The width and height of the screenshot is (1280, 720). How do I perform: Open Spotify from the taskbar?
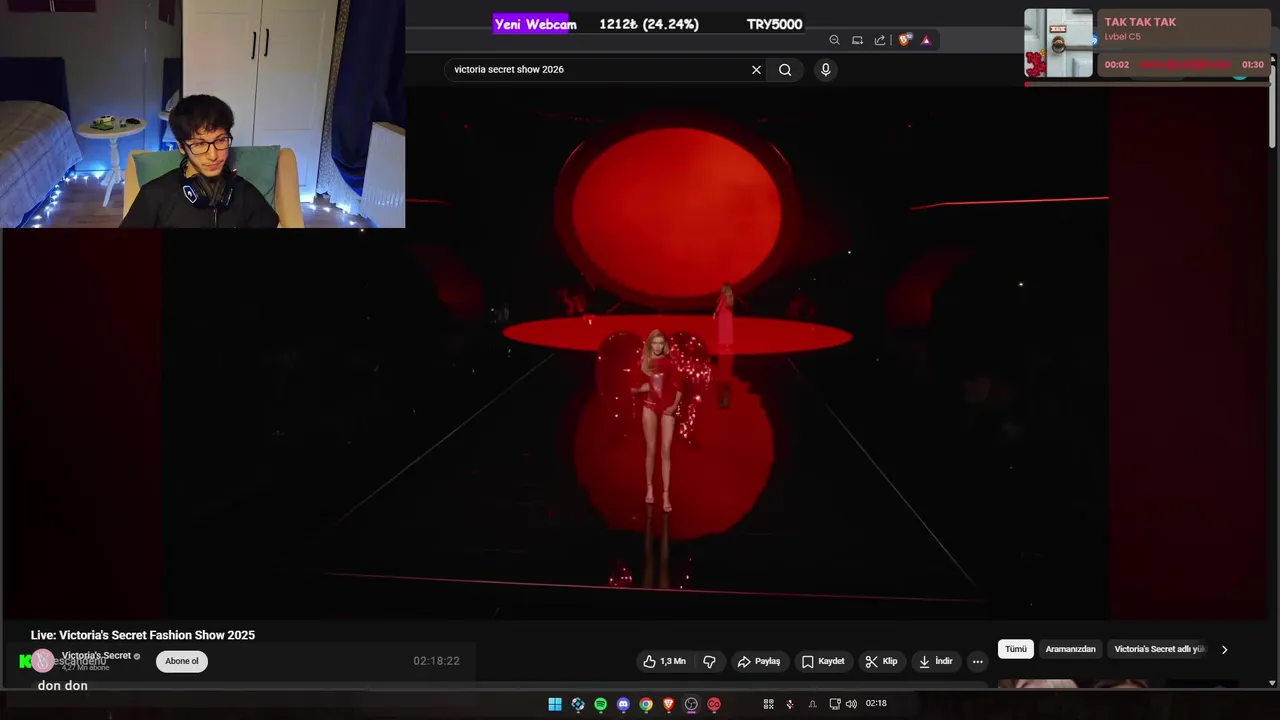pyautogui.click(x=600, y=704)
